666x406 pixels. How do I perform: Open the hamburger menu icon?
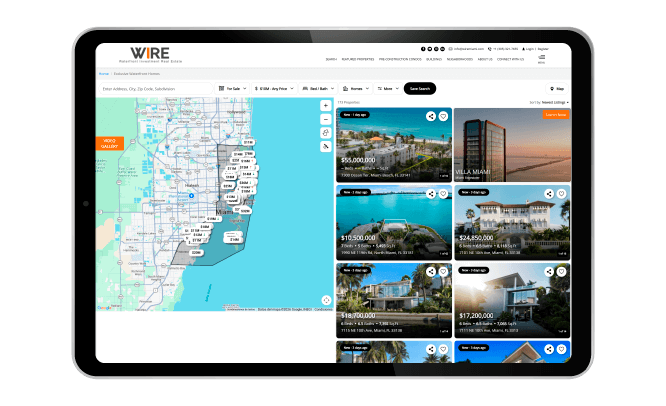541,56
